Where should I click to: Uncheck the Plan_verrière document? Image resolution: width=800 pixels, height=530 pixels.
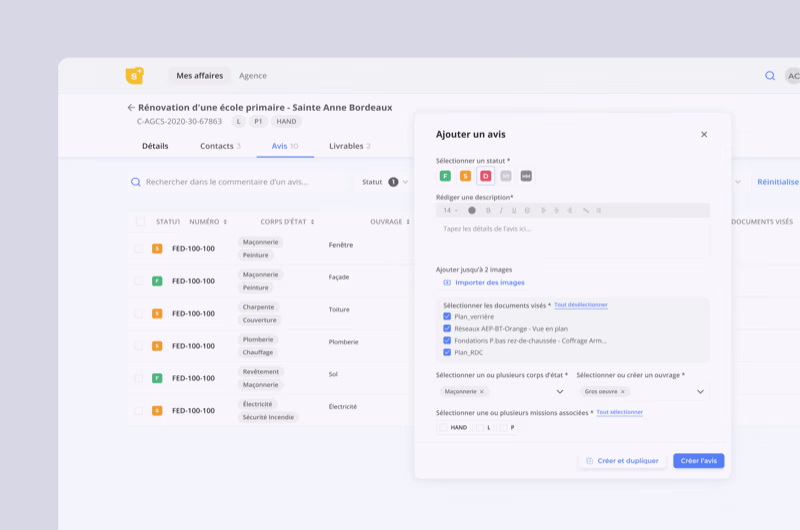click(x=447, y=316)
